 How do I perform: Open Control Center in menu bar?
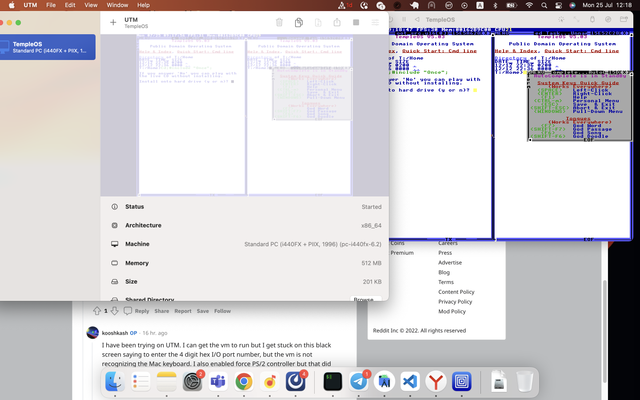pyautogui.click(x=558, y=5)
